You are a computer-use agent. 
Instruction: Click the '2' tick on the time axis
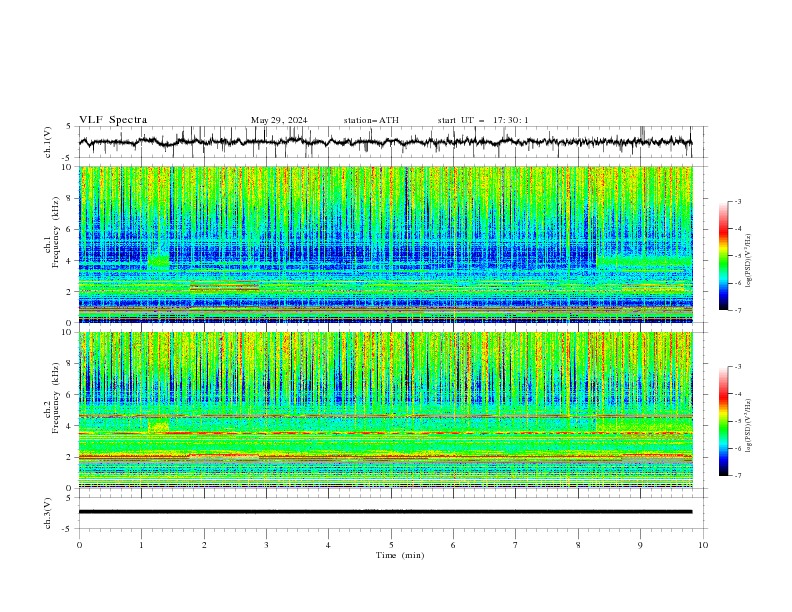coord(204,545)
